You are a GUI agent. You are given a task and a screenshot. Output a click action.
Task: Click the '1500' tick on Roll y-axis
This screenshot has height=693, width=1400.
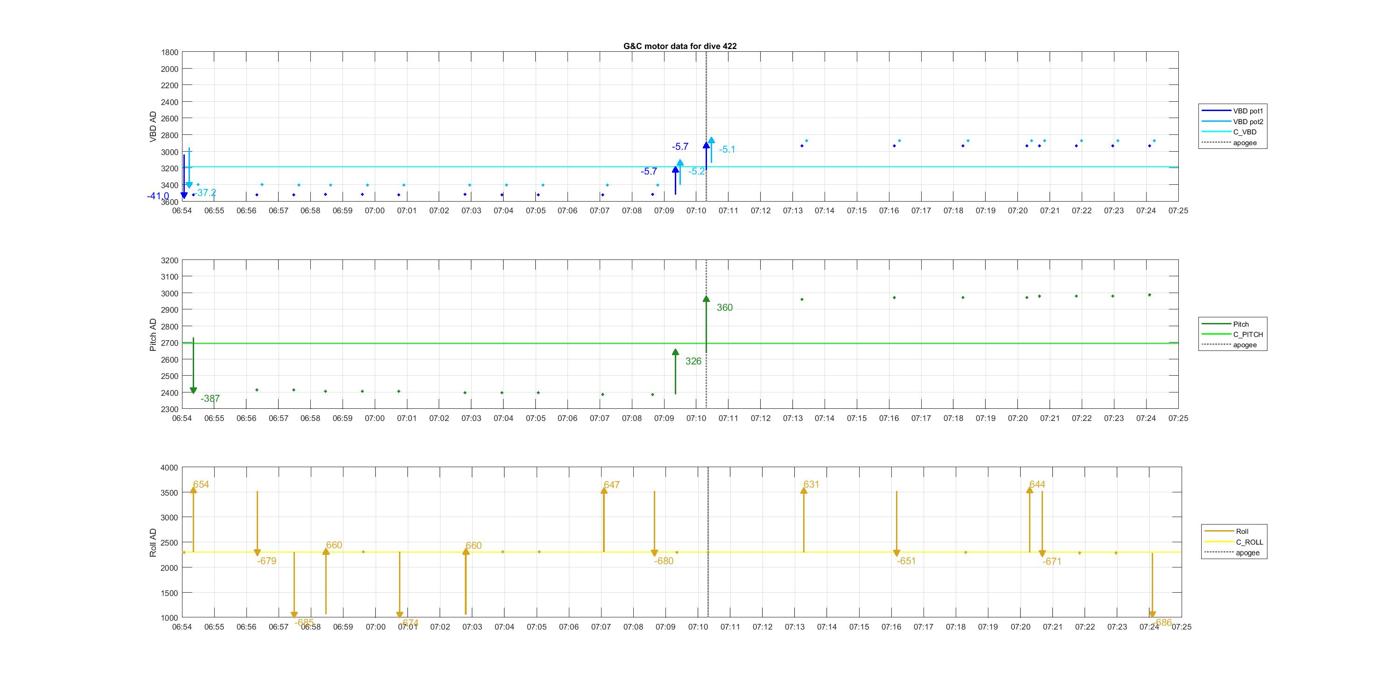(170, 592)
